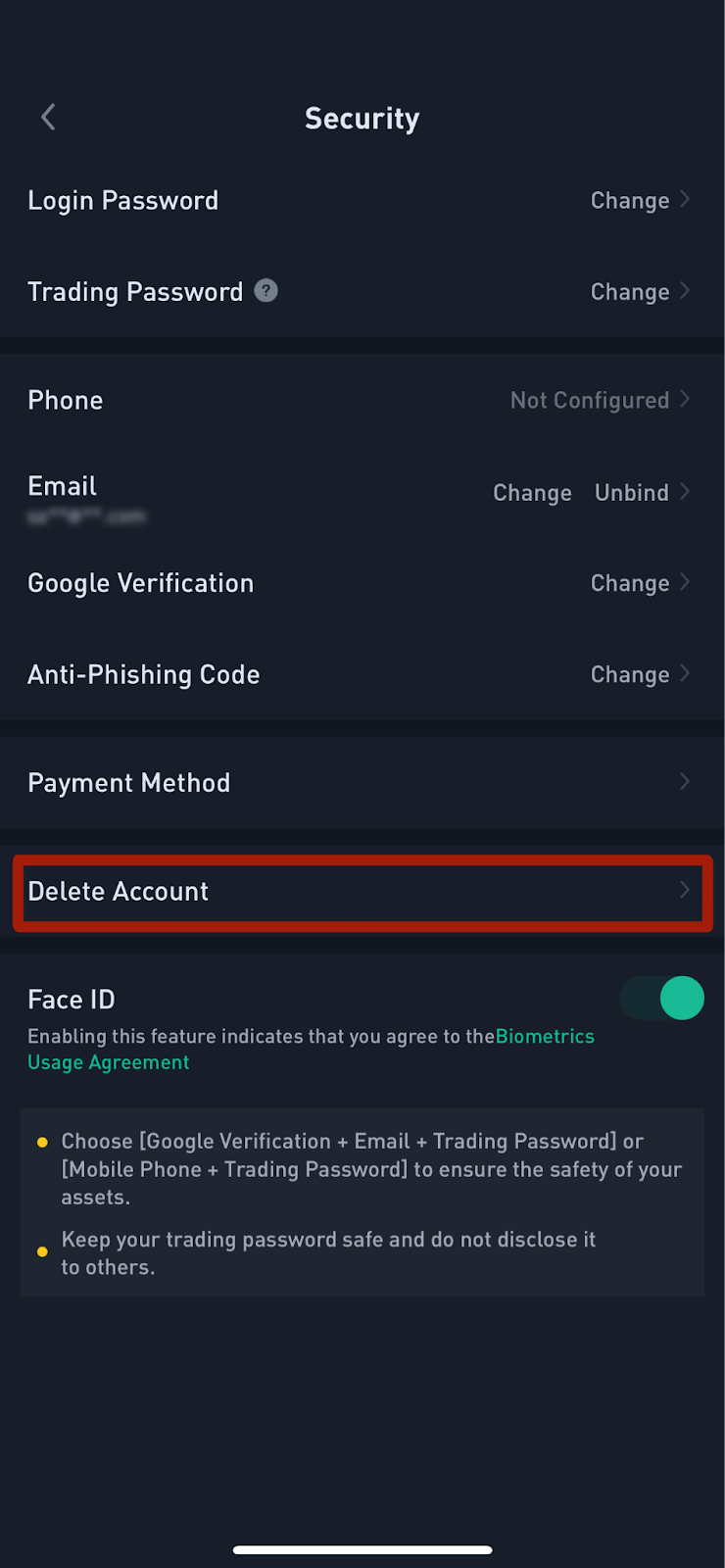Tap the chevron beside Login Password Change
The height and width of the screenshot is (1568, 725).
coord(685,200)
